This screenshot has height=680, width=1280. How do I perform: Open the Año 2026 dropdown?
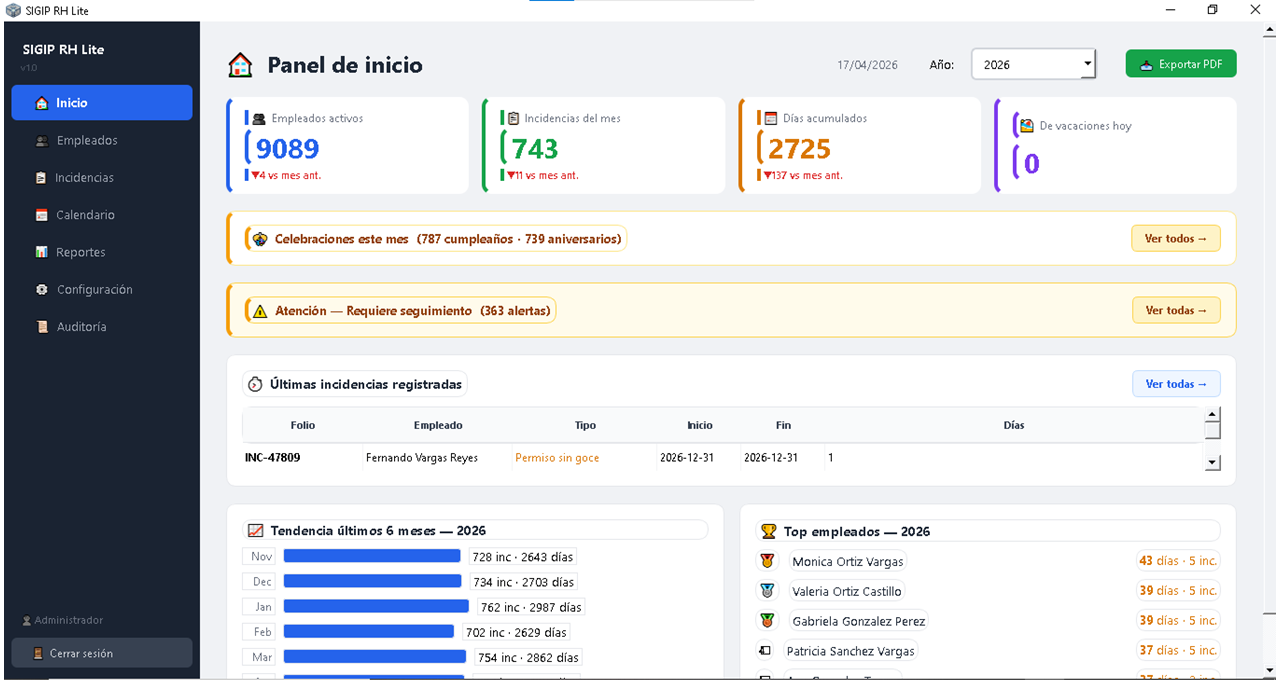click(1033, 64)
